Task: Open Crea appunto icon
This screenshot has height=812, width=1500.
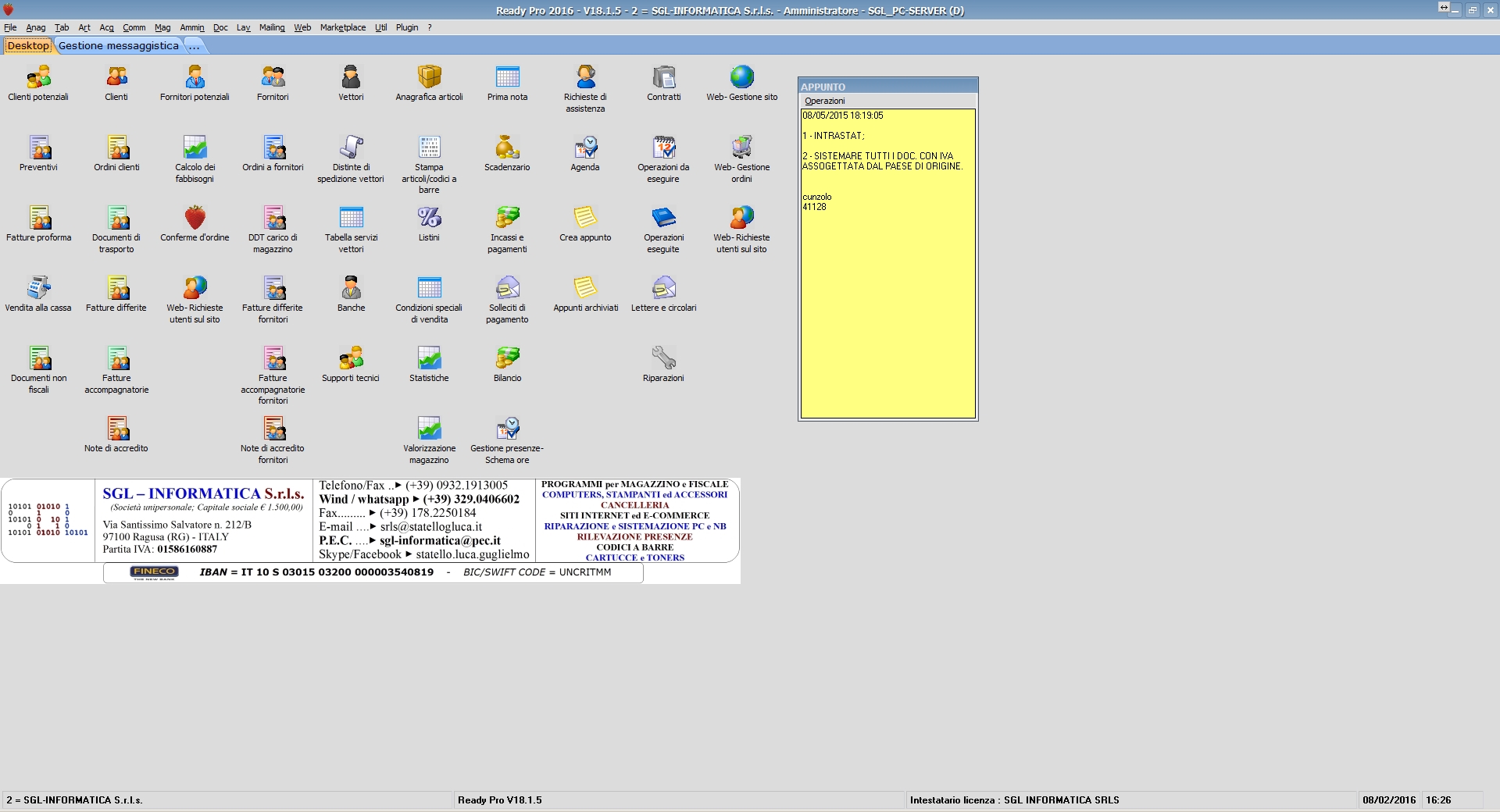Action: [x=585, y=218]
